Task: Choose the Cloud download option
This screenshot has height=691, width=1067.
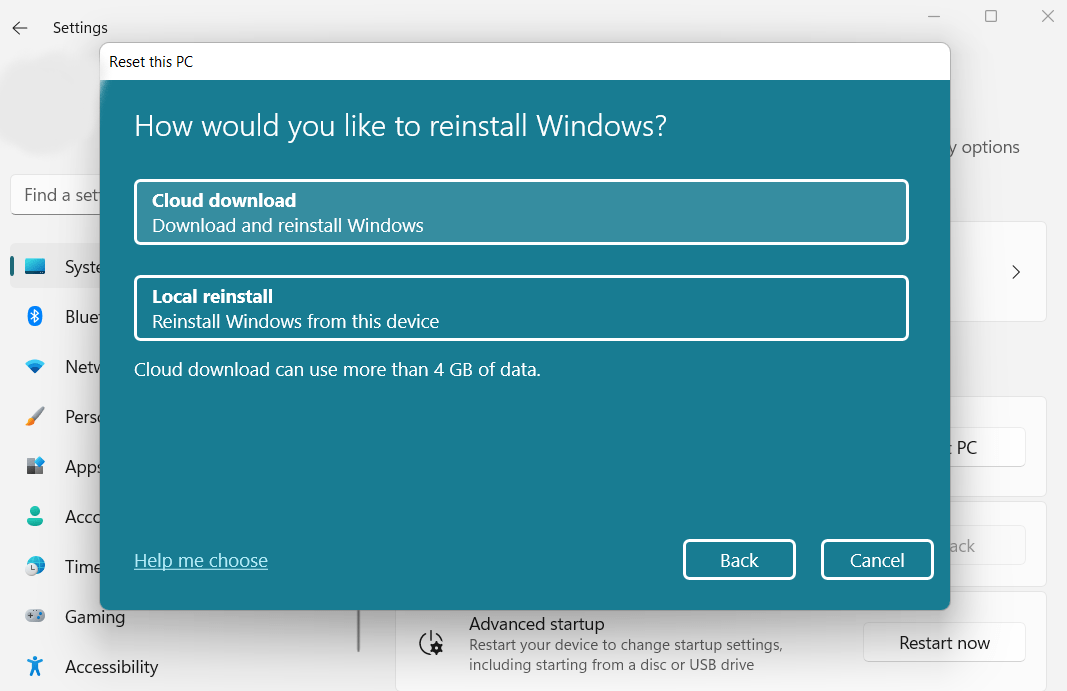Action: [521, 212]
